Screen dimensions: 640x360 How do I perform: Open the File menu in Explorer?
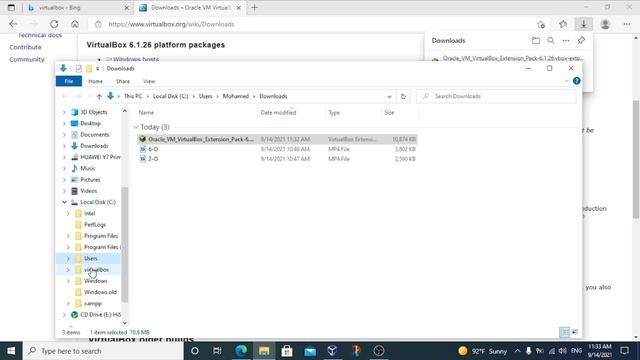click(x=69, y=81)
